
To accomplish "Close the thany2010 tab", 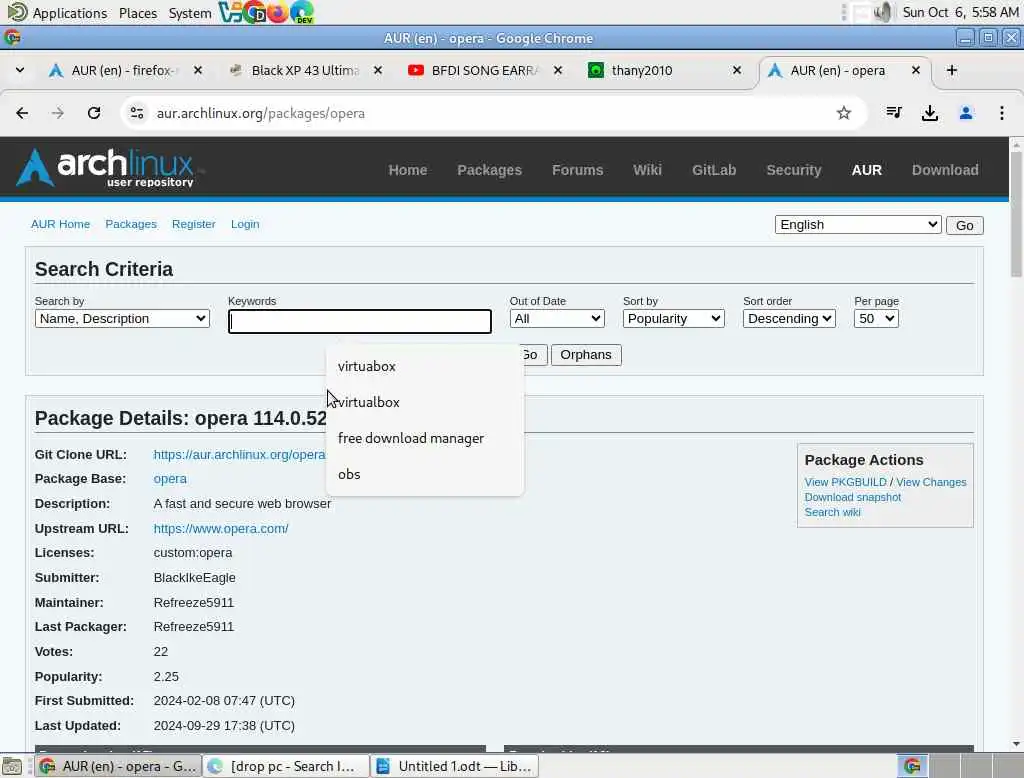I will point(737,70).
